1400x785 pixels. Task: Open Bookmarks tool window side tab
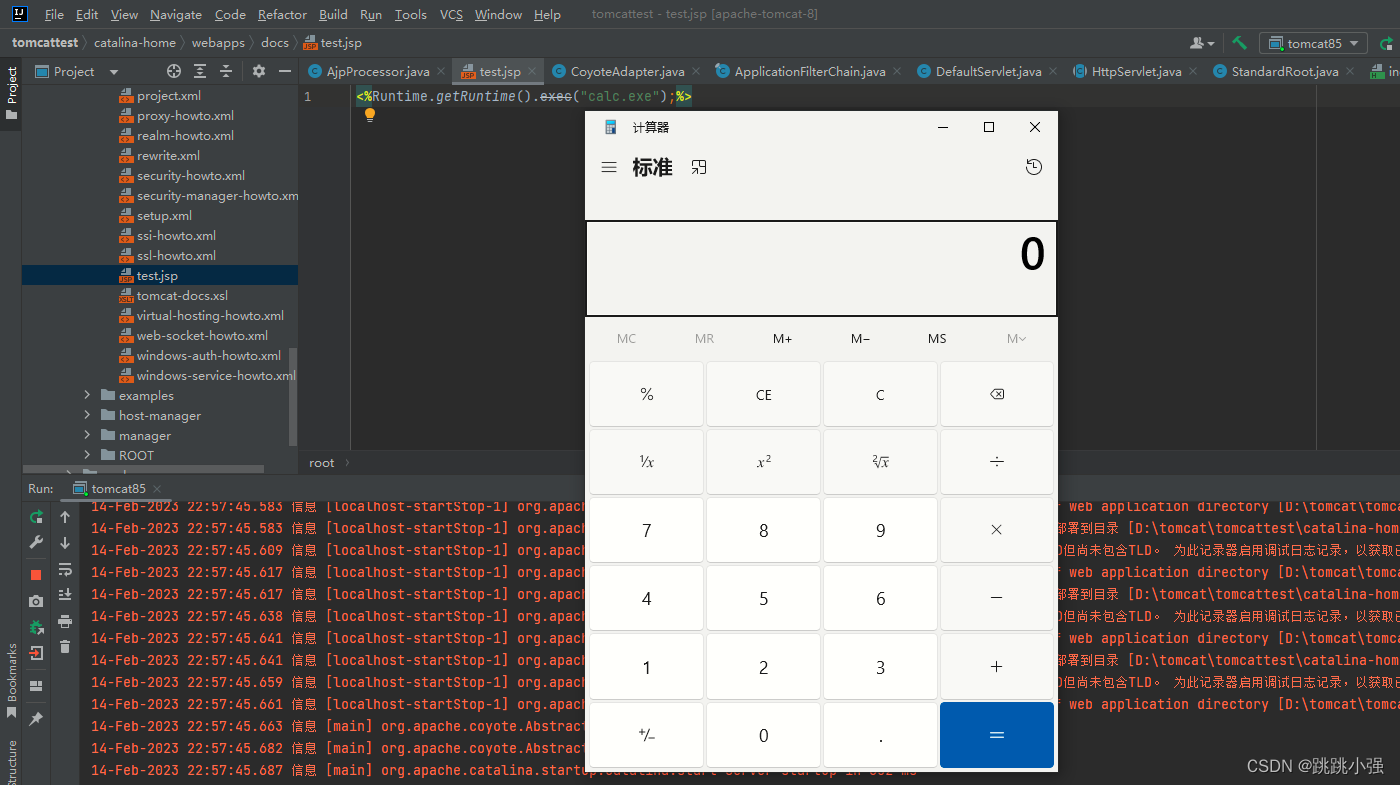point(11,680)
